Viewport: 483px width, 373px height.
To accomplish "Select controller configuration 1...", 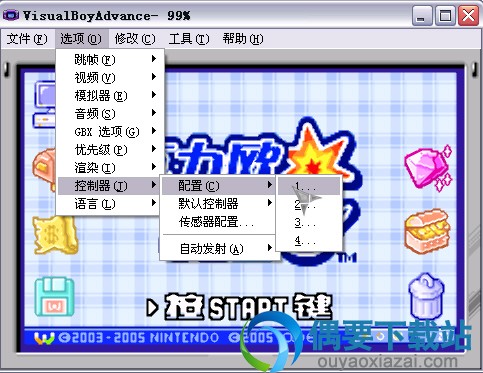I will point(309,186).
